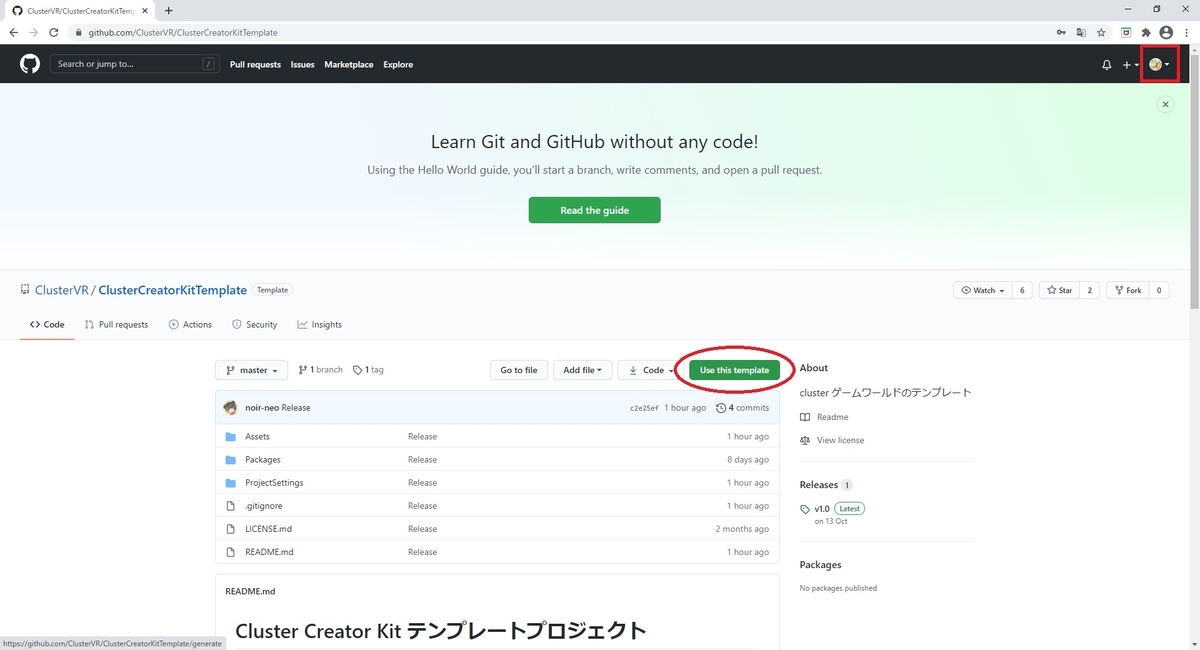Image resolution: width=1200 pixels, height=650 pixels.
Task: Open a new browser tab
Action: [168, 10]
